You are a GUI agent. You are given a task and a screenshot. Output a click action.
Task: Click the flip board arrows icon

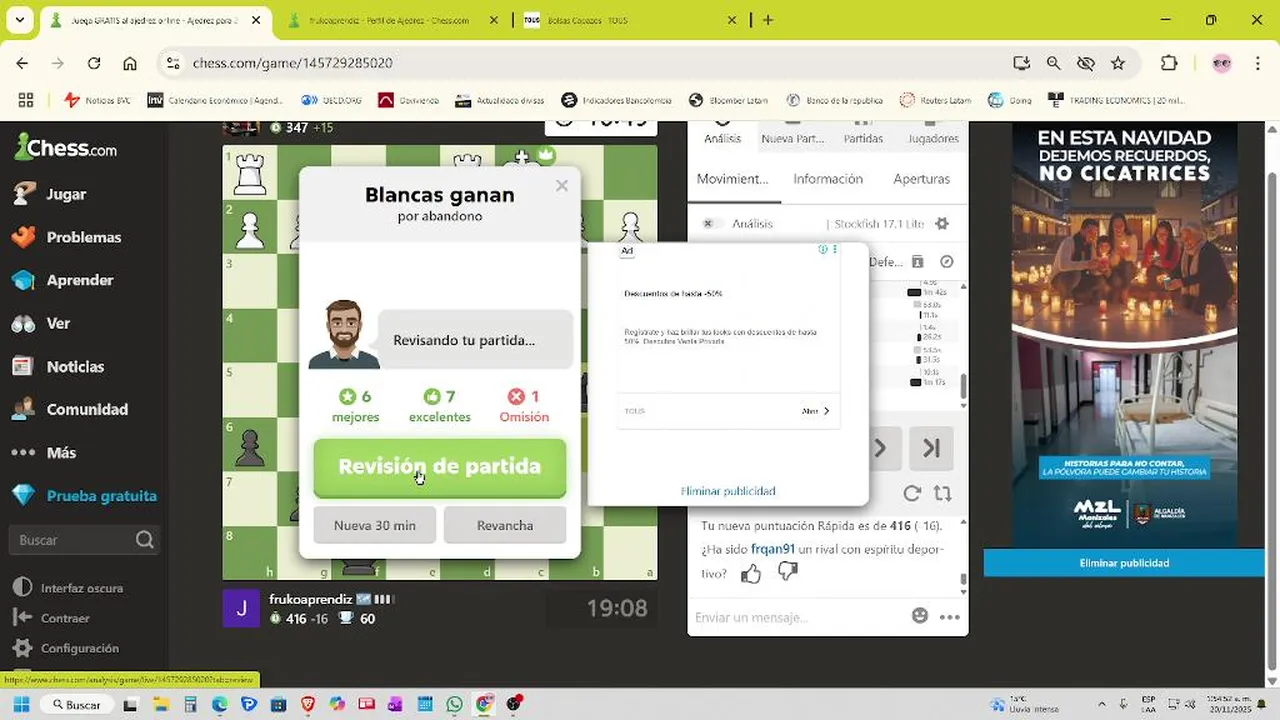[942, 493]
